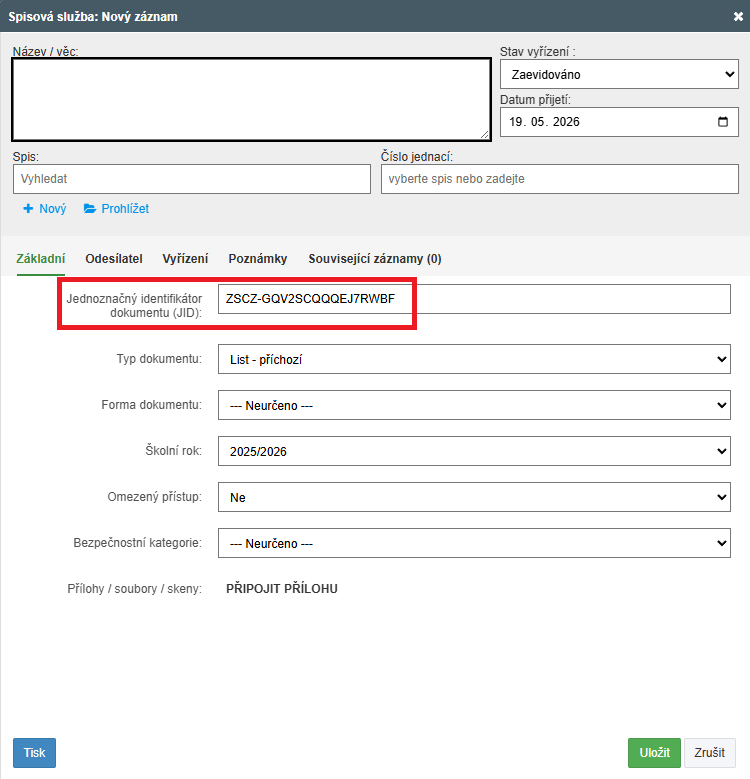Open the Související záznamy tab
Viewport: 750px width, 779px height.
click(375, 259)
